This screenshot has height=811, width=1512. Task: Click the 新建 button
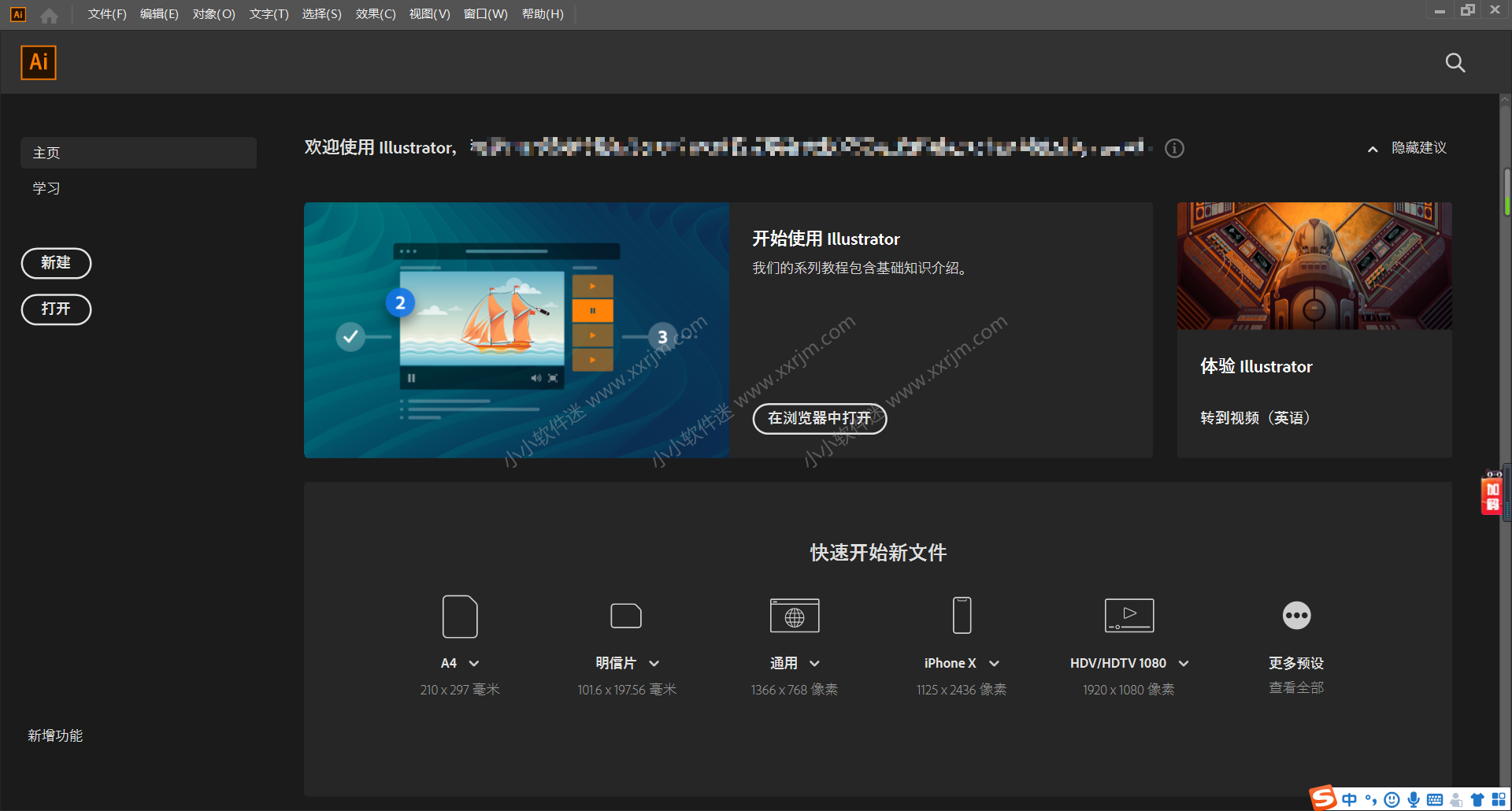(x=56, y=263)
